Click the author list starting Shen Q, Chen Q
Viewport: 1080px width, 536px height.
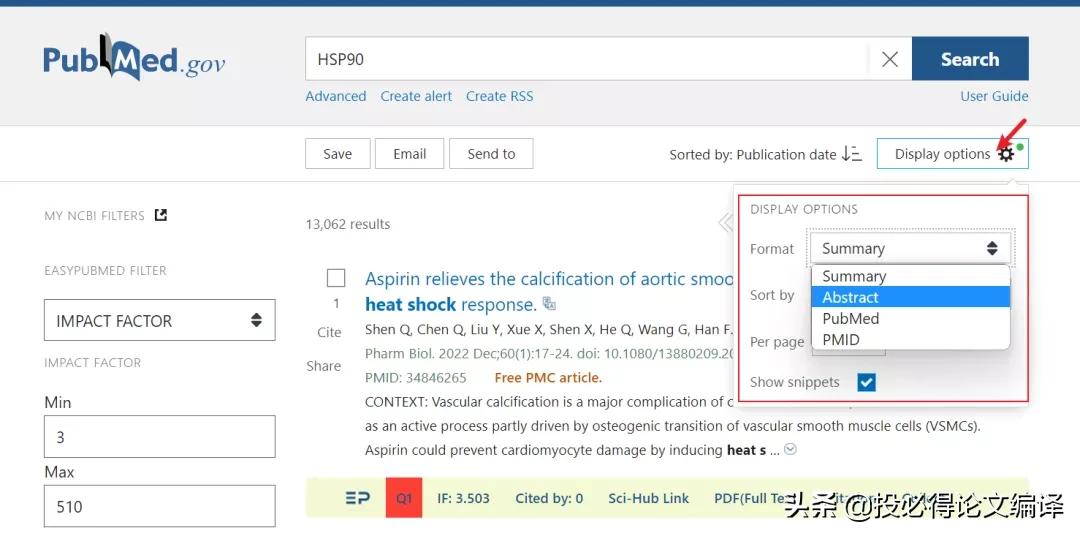(549, 330)
